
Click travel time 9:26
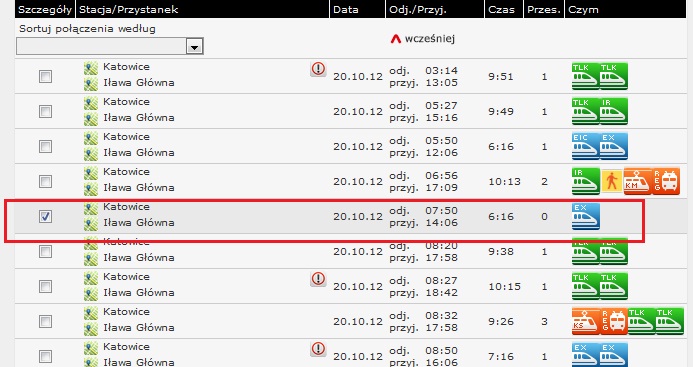(501, 321)
